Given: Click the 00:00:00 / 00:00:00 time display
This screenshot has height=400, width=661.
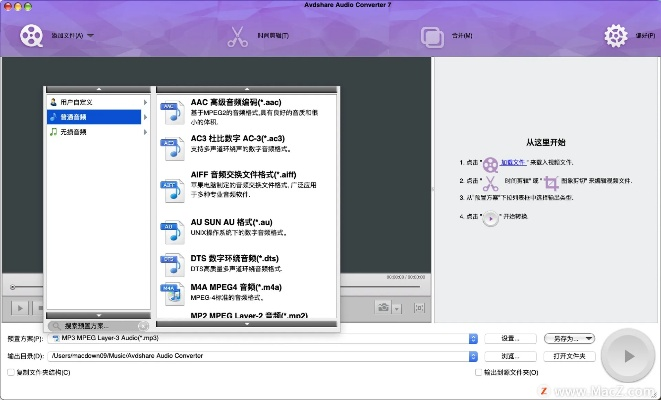Looking at the screenshot, I should [x=406, y=277].
